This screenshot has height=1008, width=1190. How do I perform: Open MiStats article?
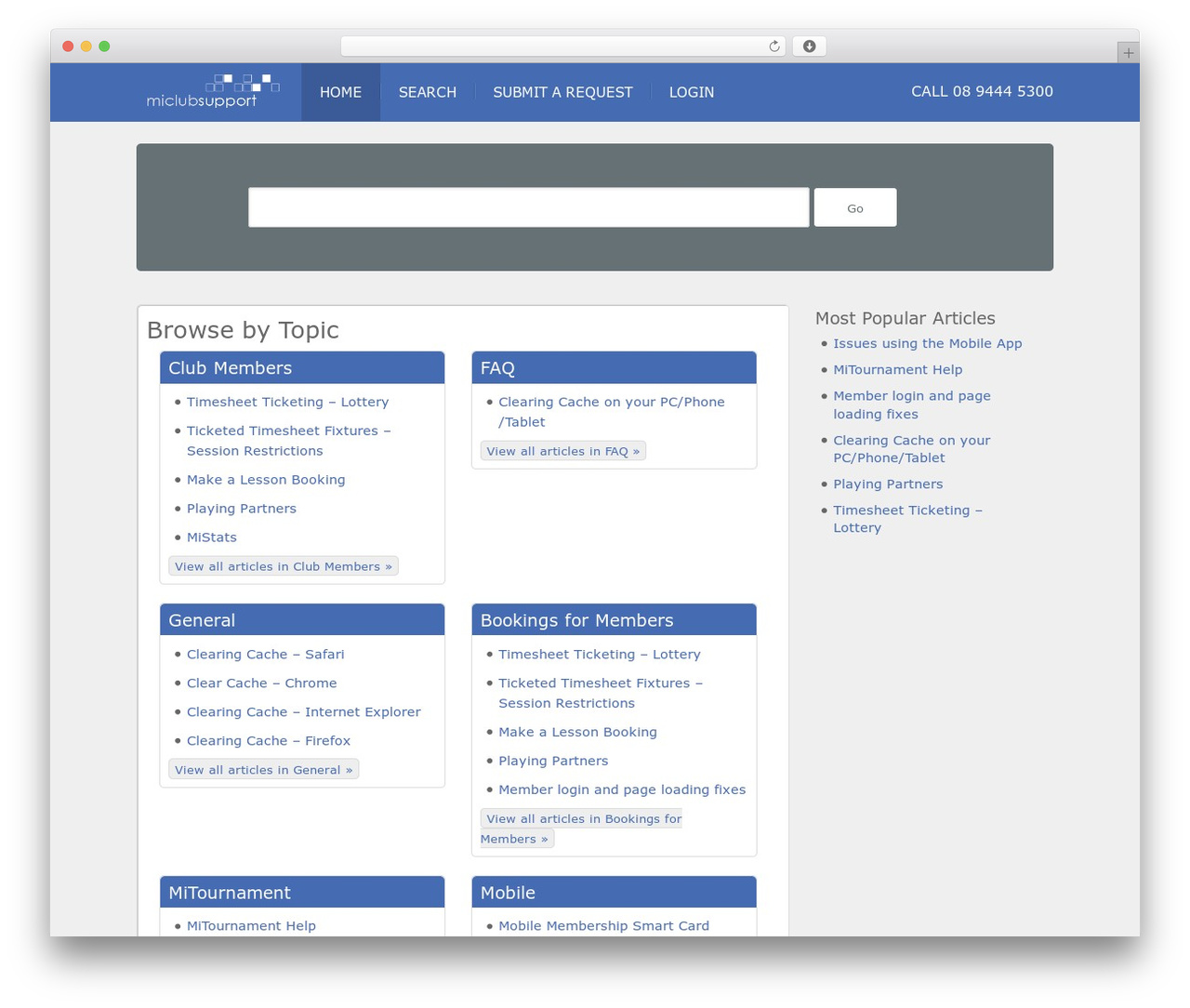pos(212,537)
